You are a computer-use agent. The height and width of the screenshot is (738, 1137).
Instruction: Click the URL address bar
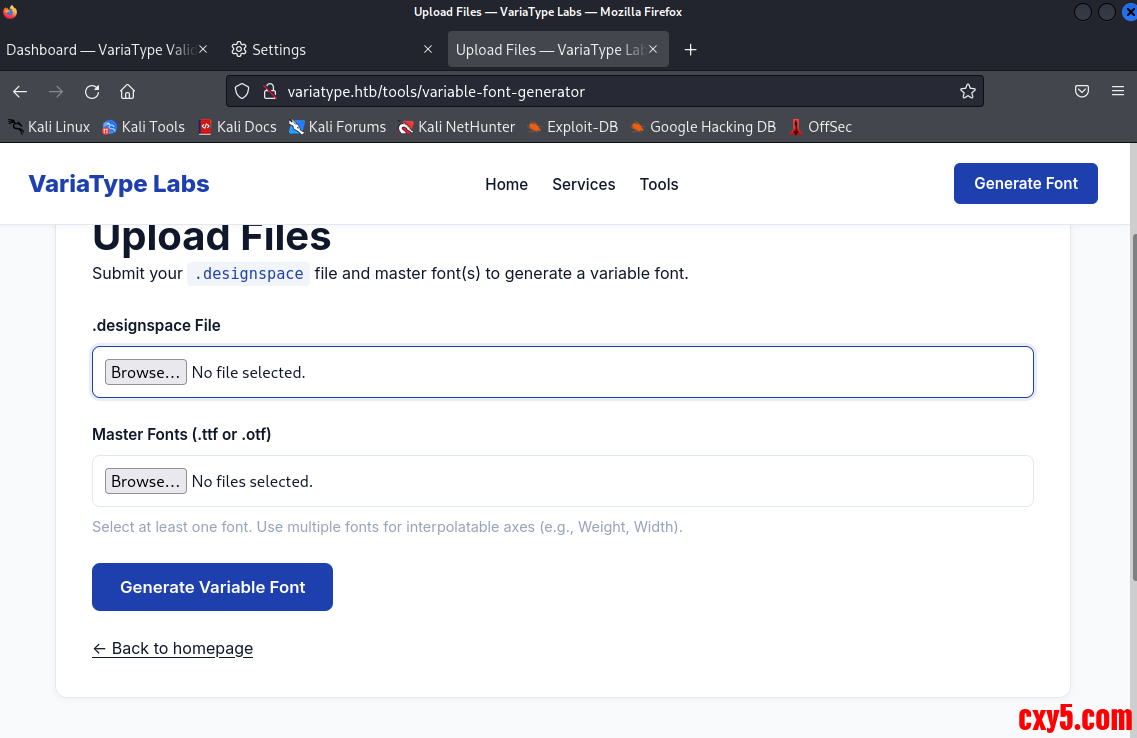tap(600, 91)
